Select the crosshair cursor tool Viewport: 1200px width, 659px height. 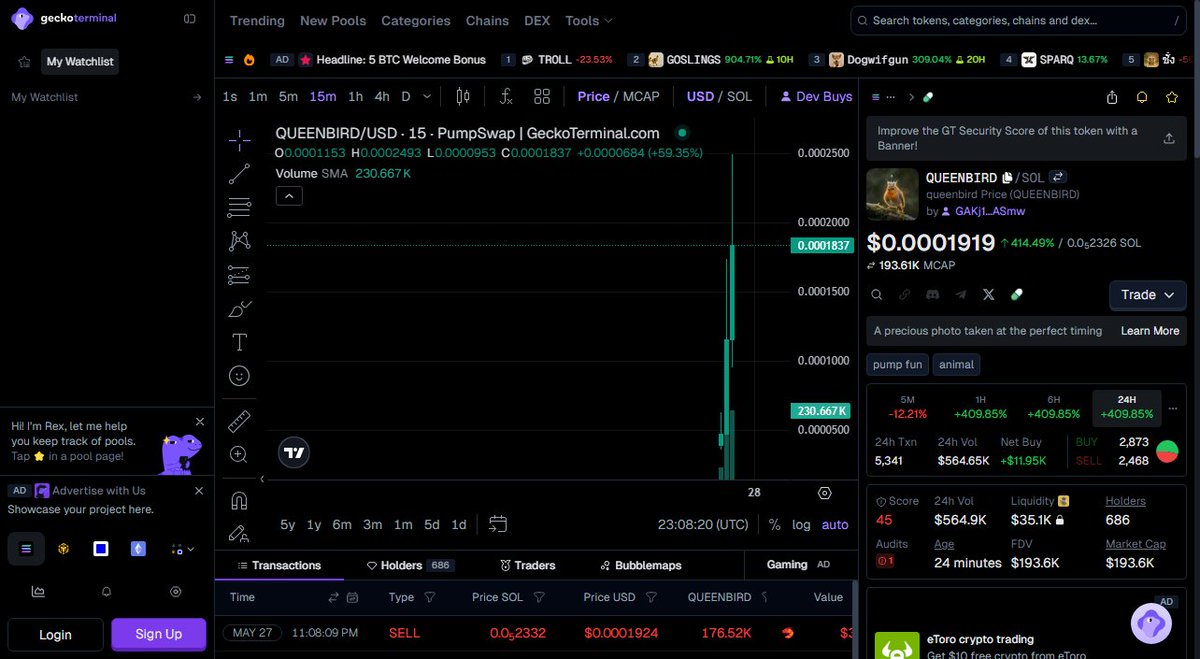tap(239, 140)
